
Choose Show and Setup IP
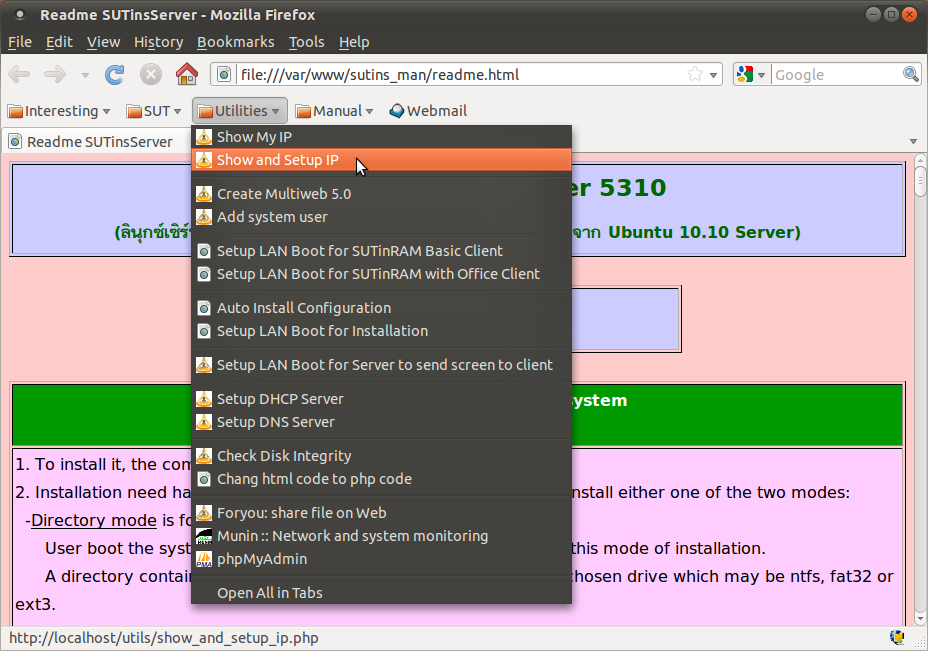tap(381, 160)
